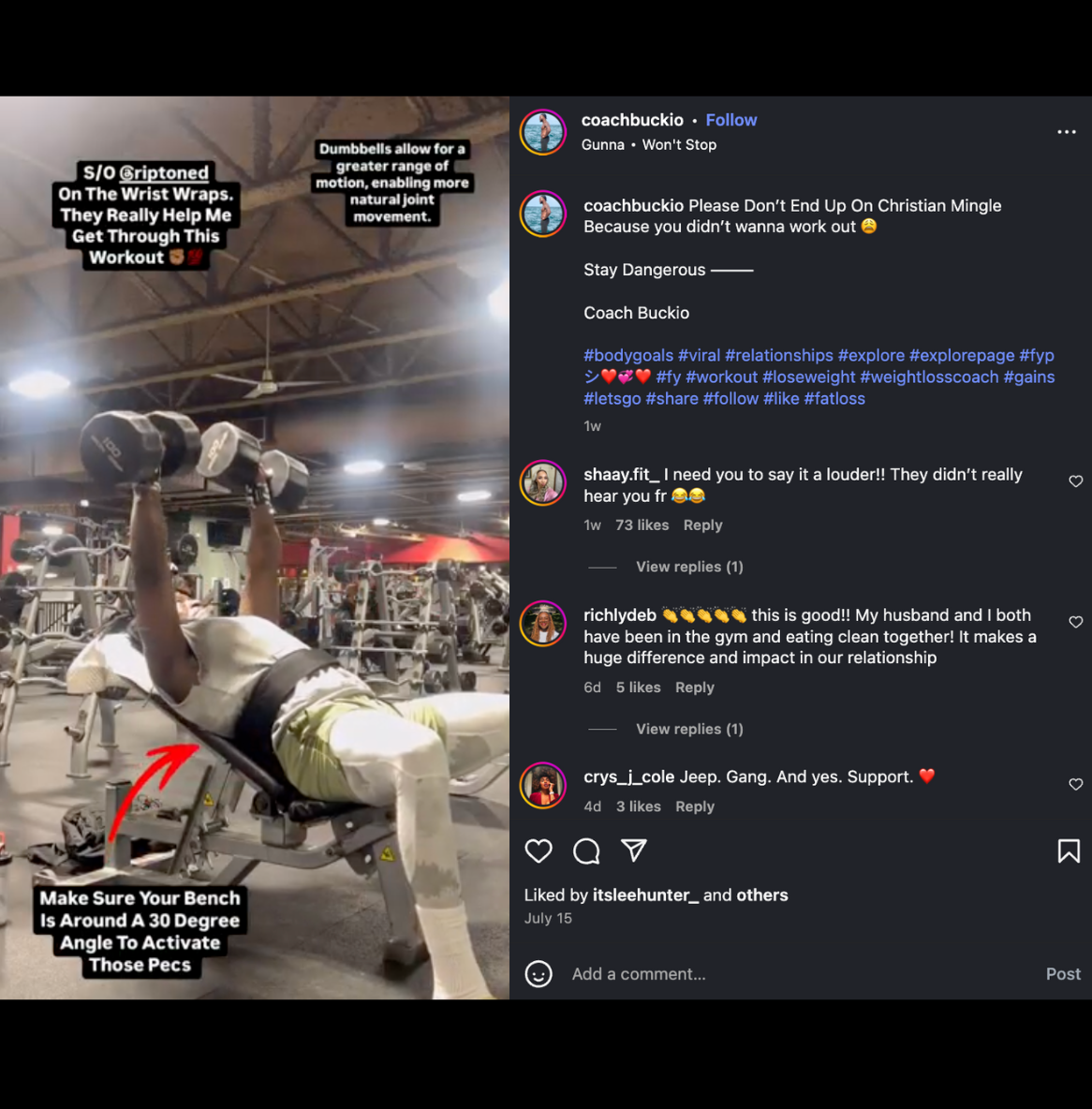1092x1109 pixels.
Task: Reply to crys_j_cole's comment
Action: (695, 806)
